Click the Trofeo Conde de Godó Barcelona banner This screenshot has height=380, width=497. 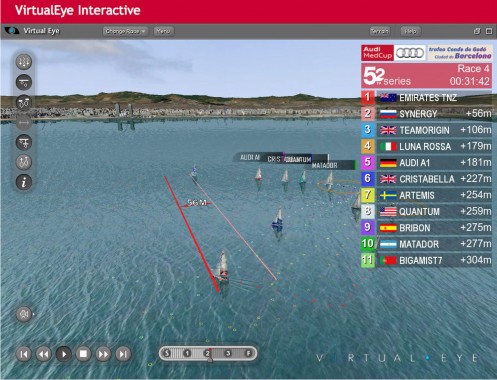tap(460, 53)
